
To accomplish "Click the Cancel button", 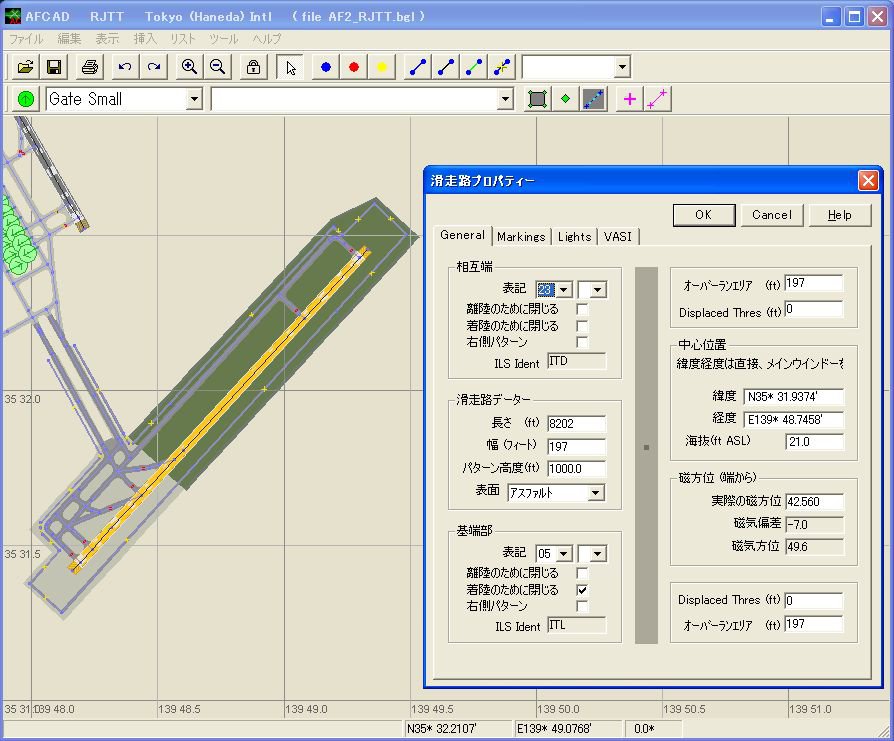I will click(x=771, y=215).
